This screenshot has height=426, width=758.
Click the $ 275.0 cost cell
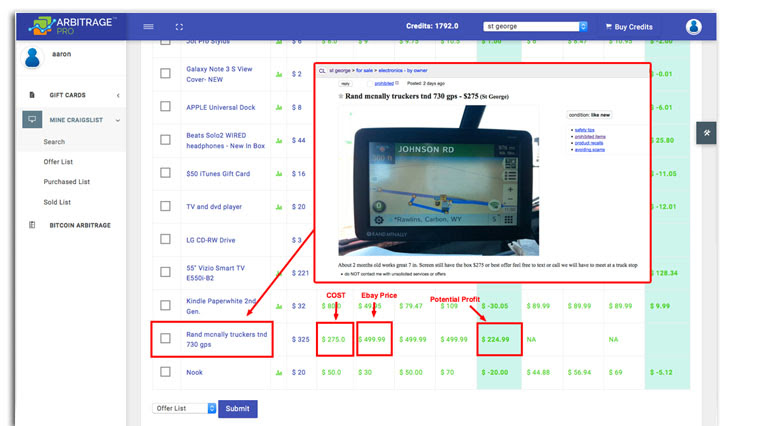coord(335,339)
